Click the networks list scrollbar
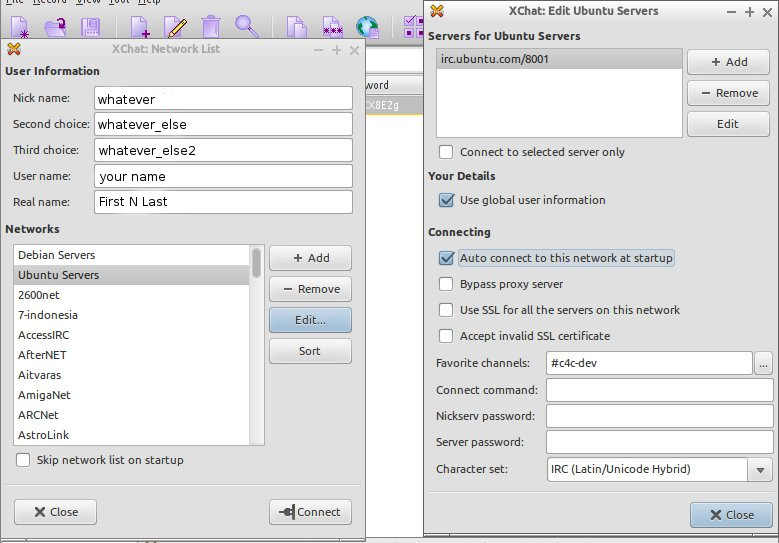 pos(257,263)
